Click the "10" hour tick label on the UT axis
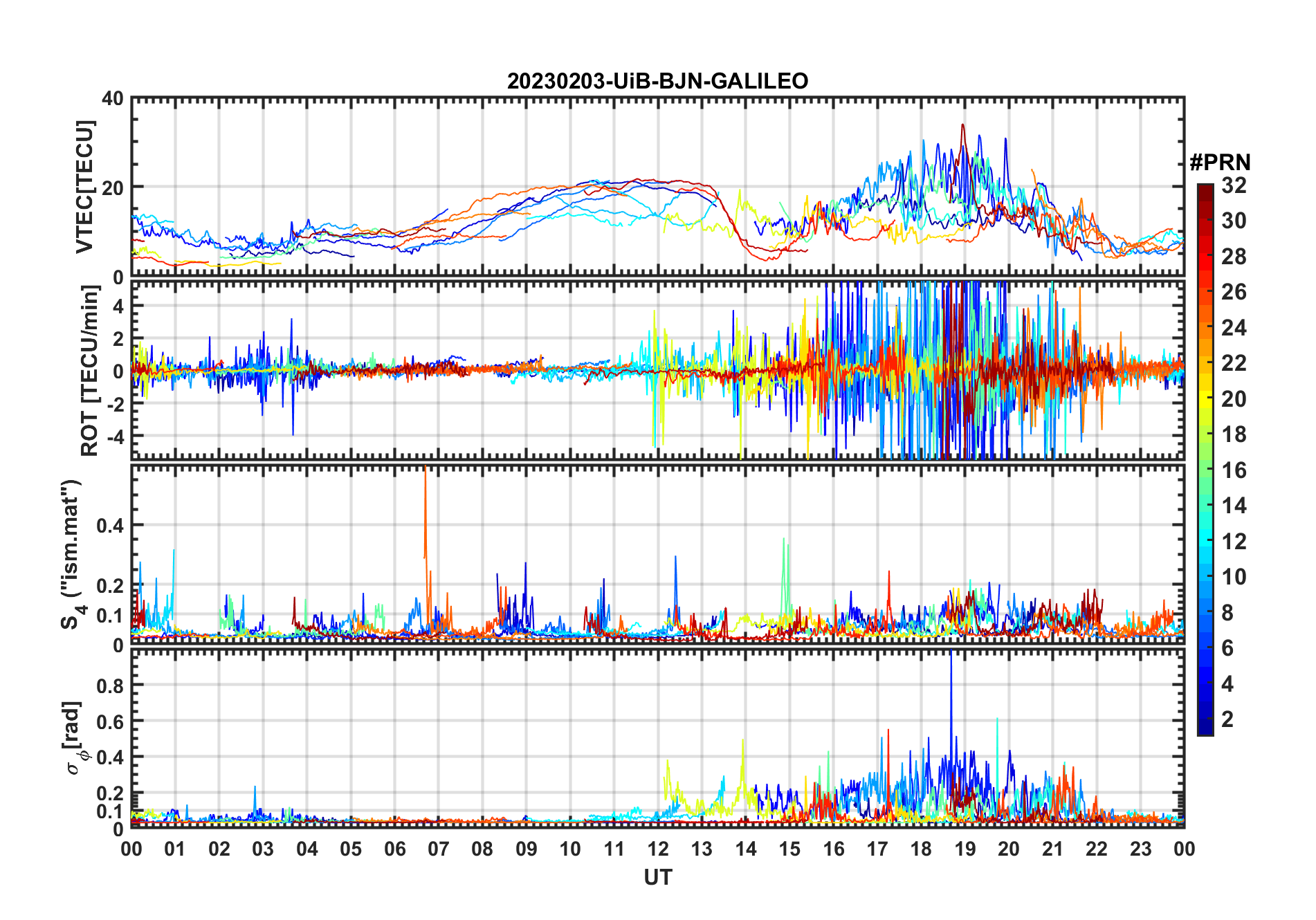 click(x=570, y=849)
